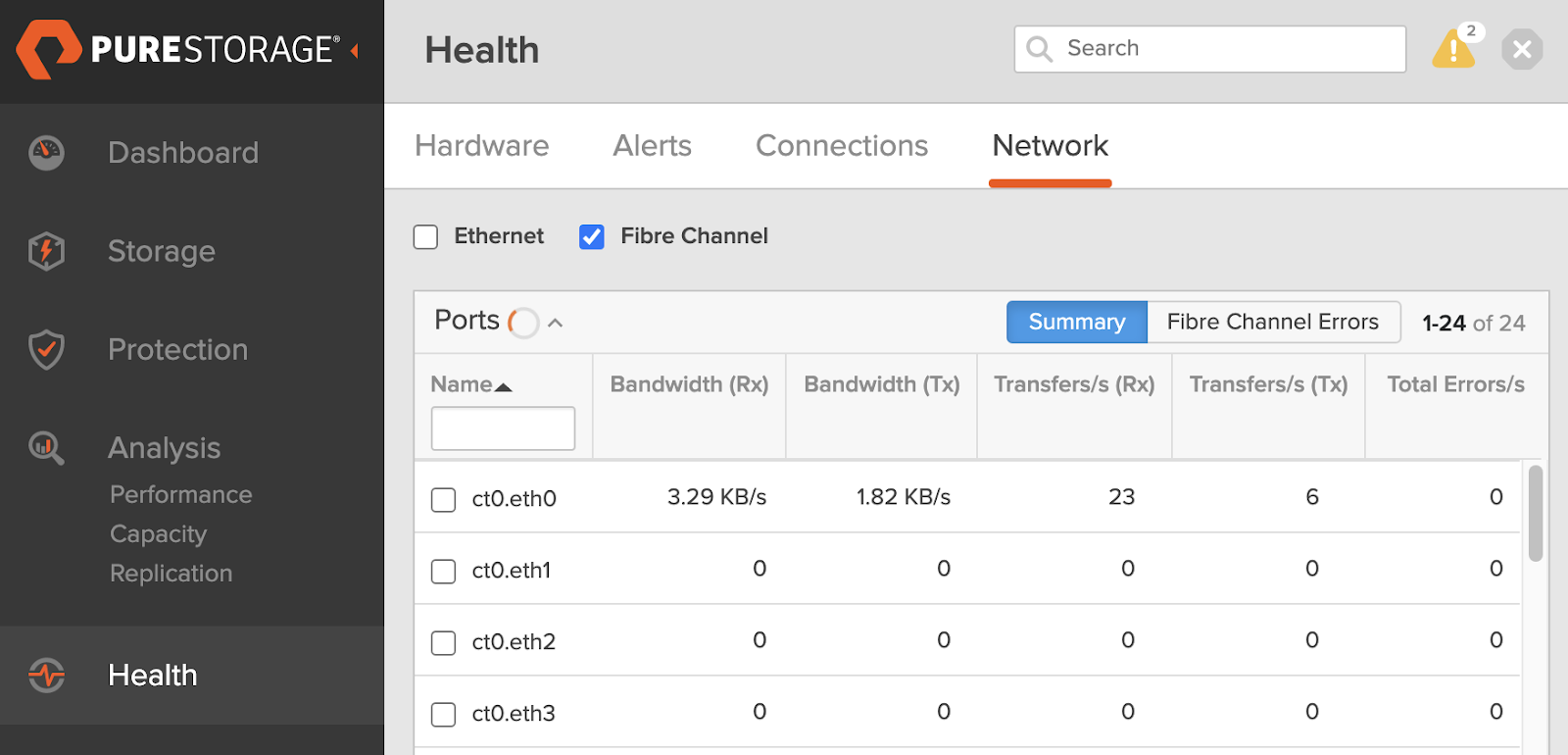Click ct0.eth0 Transfers/s (Rx) value 23
This screenshot has height=755, width=1568.
tap(1122, 497)
